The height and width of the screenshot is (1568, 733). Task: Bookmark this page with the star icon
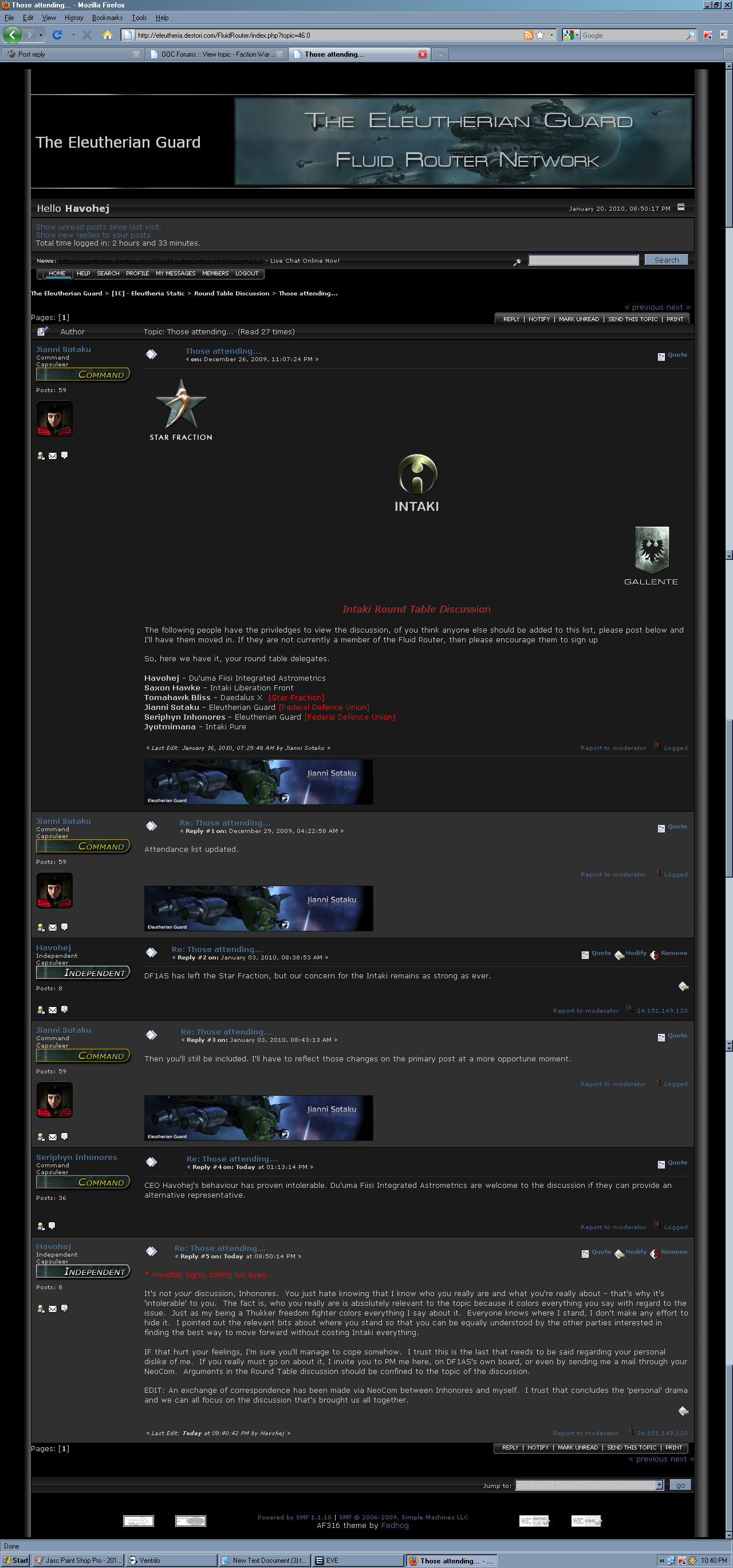[539, 35]
